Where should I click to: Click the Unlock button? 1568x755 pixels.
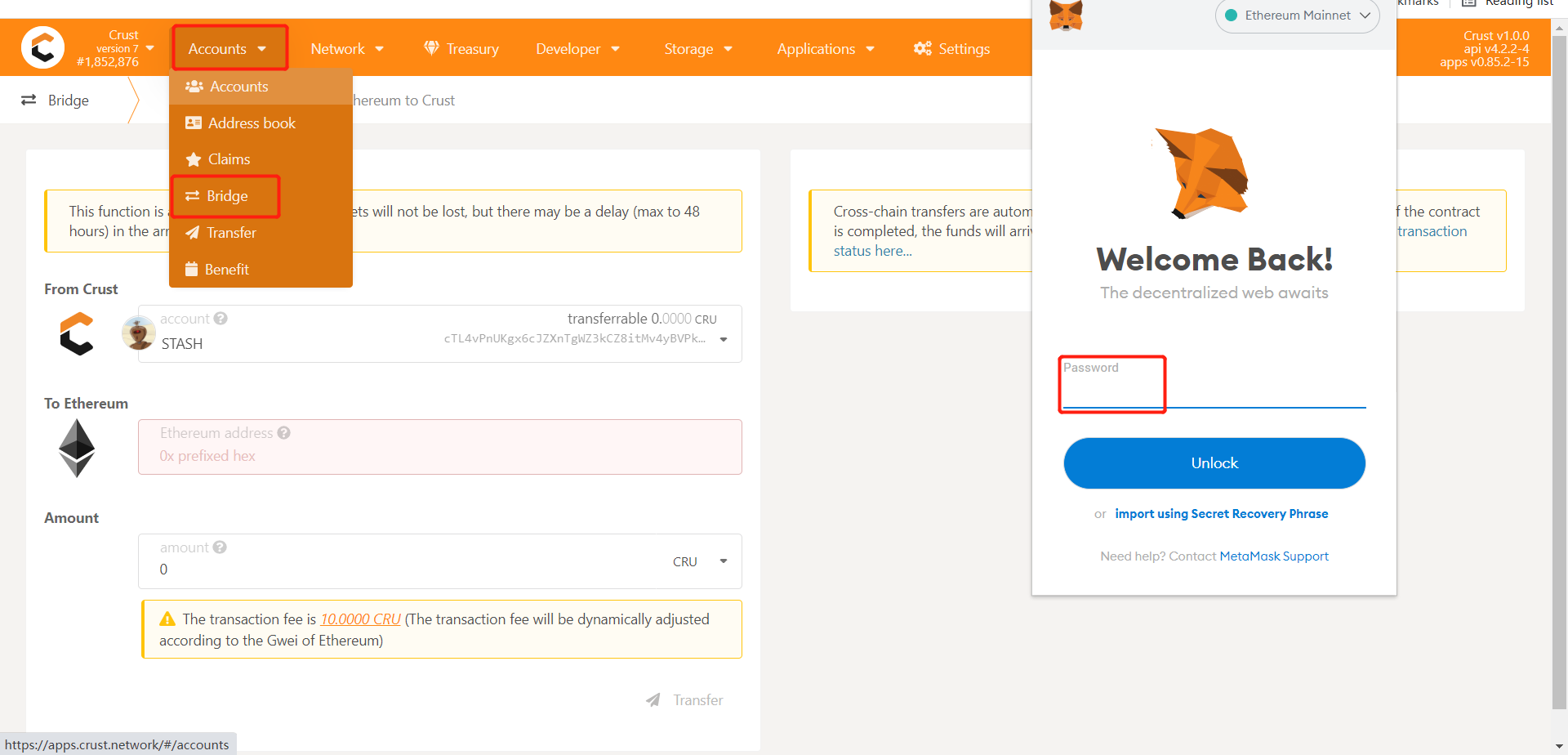(1214, 463)
